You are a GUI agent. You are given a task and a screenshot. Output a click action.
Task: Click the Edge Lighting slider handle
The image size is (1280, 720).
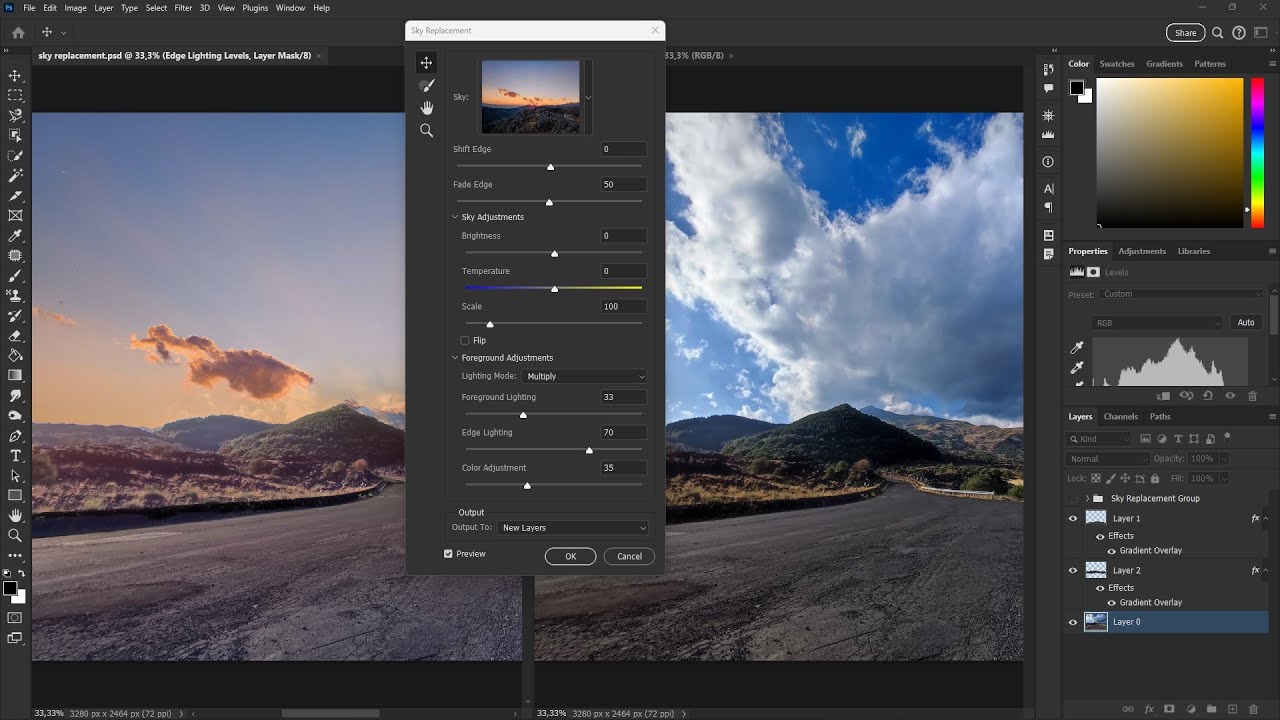click(589, 450)
